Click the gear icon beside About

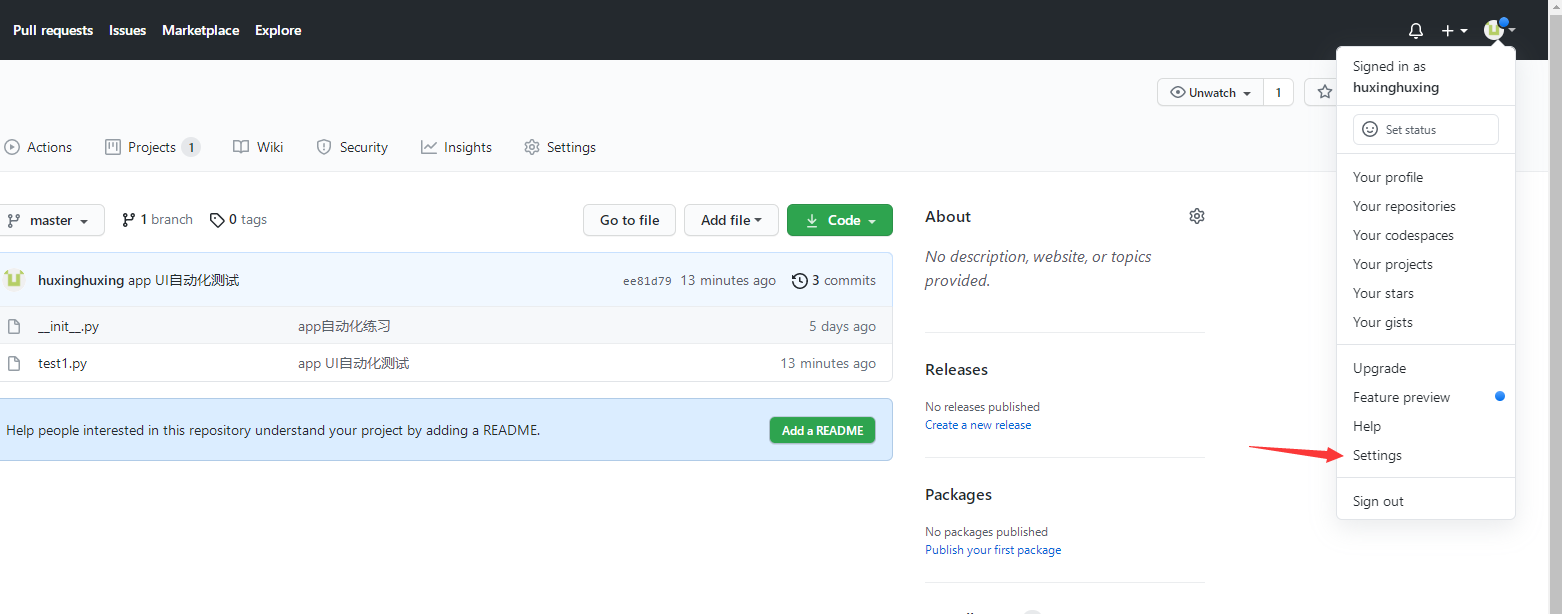pos(1196,216)
